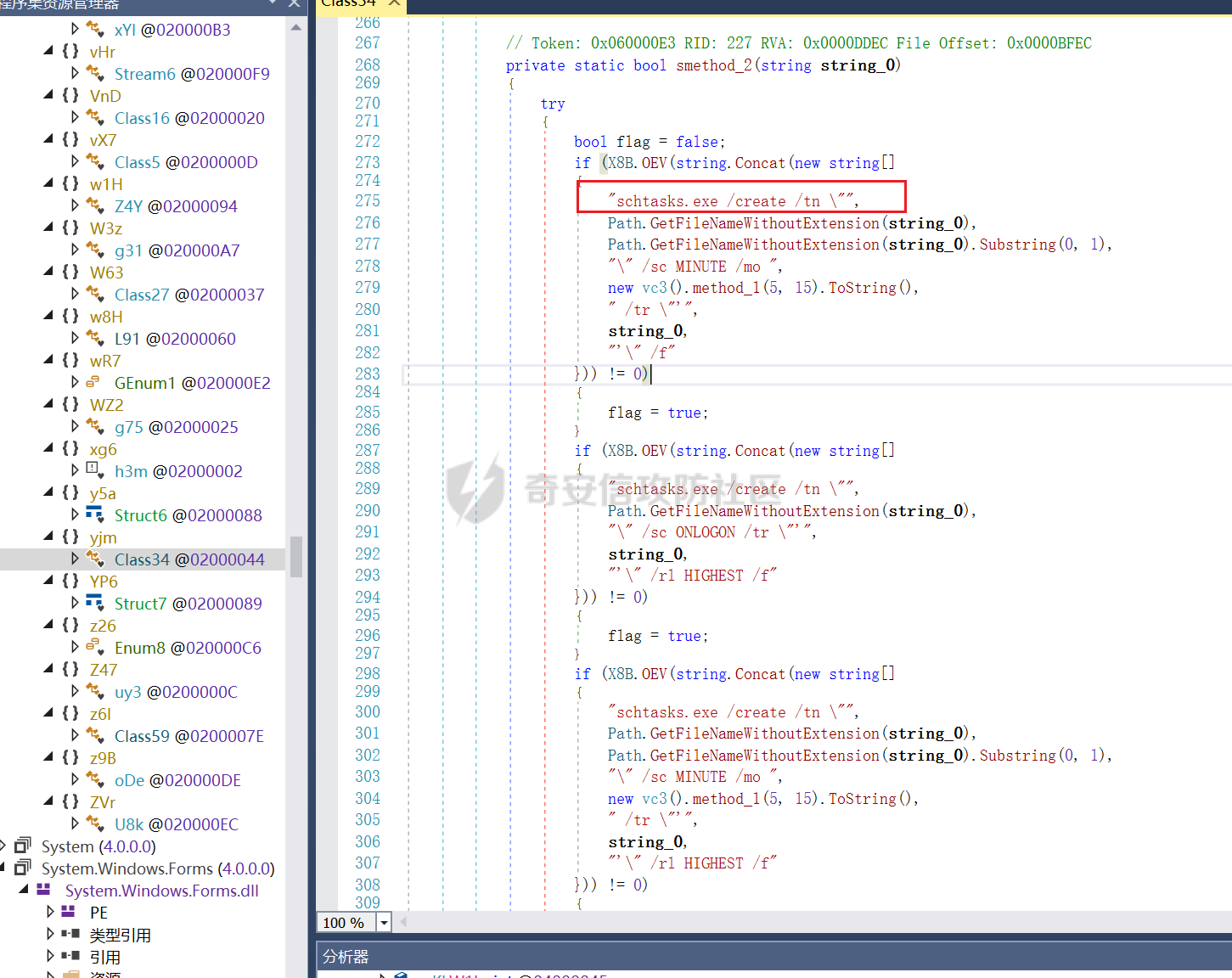
Task: Open the 100 % zoom dropdown
Action: click(384, 923)
